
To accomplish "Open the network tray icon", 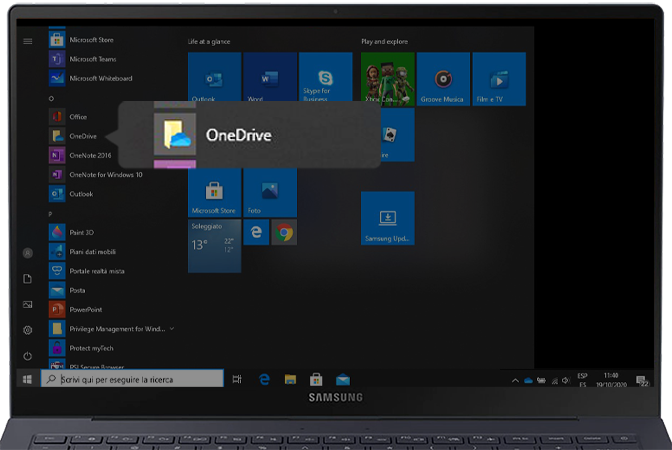I will (x=555, y=380).
